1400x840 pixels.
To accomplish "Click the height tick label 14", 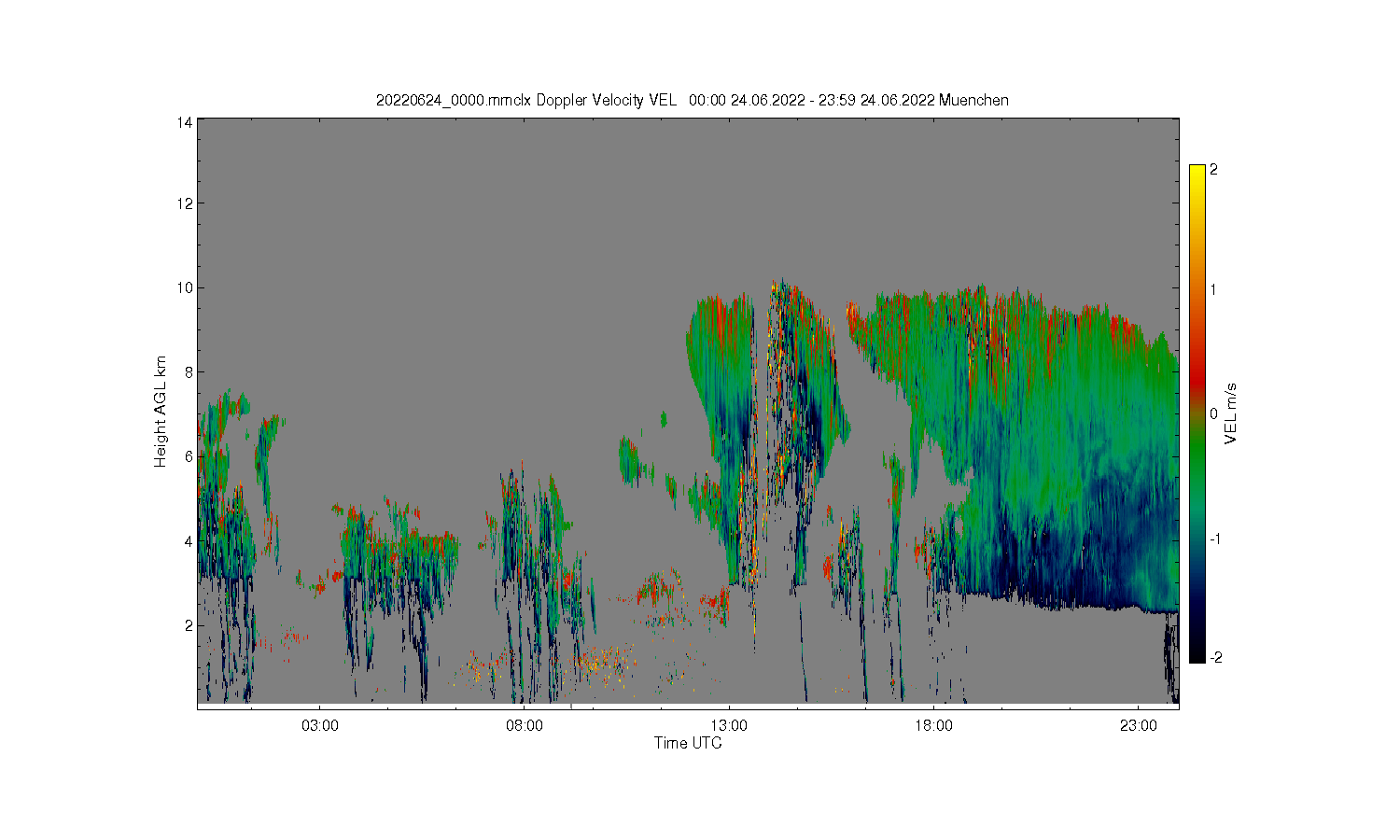I will [x=184, y=121].
